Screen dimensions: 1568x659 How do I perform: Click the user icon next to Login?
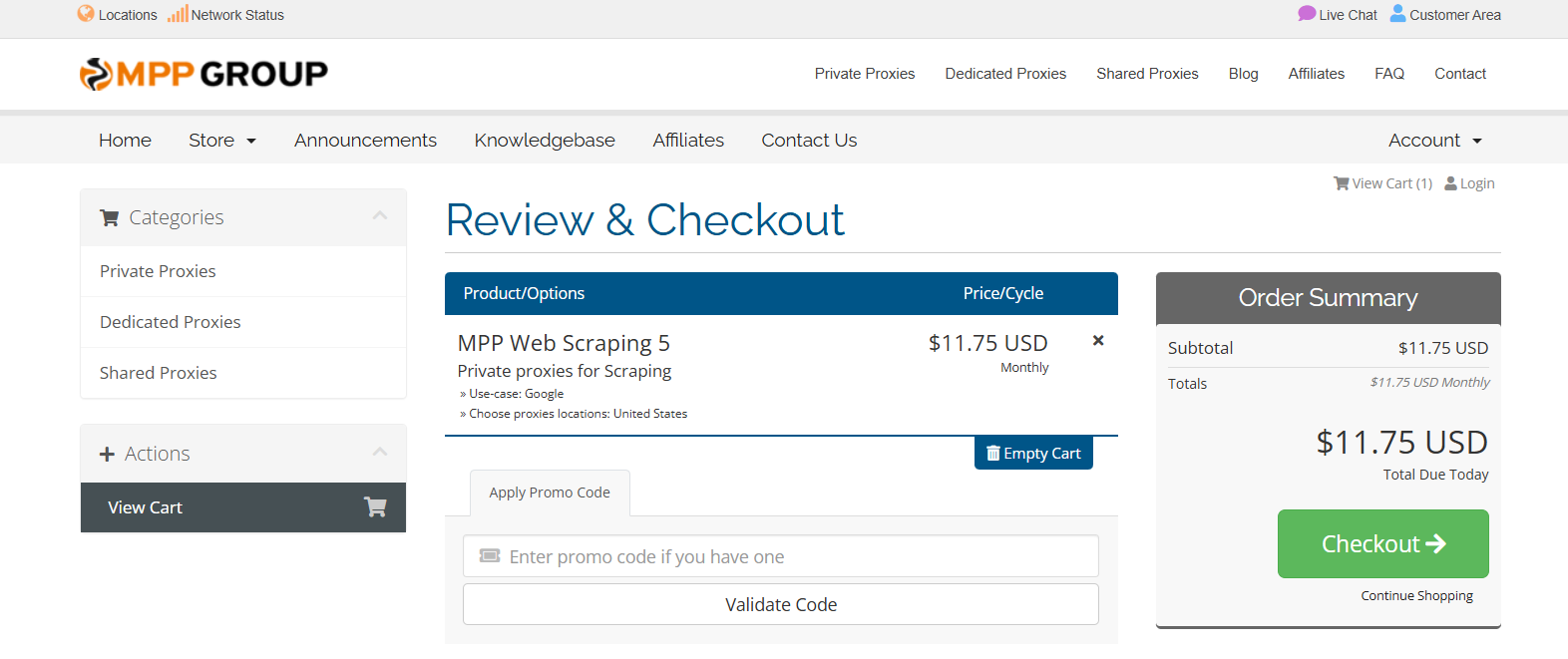pyautogui.click(x=1451, y=183)
